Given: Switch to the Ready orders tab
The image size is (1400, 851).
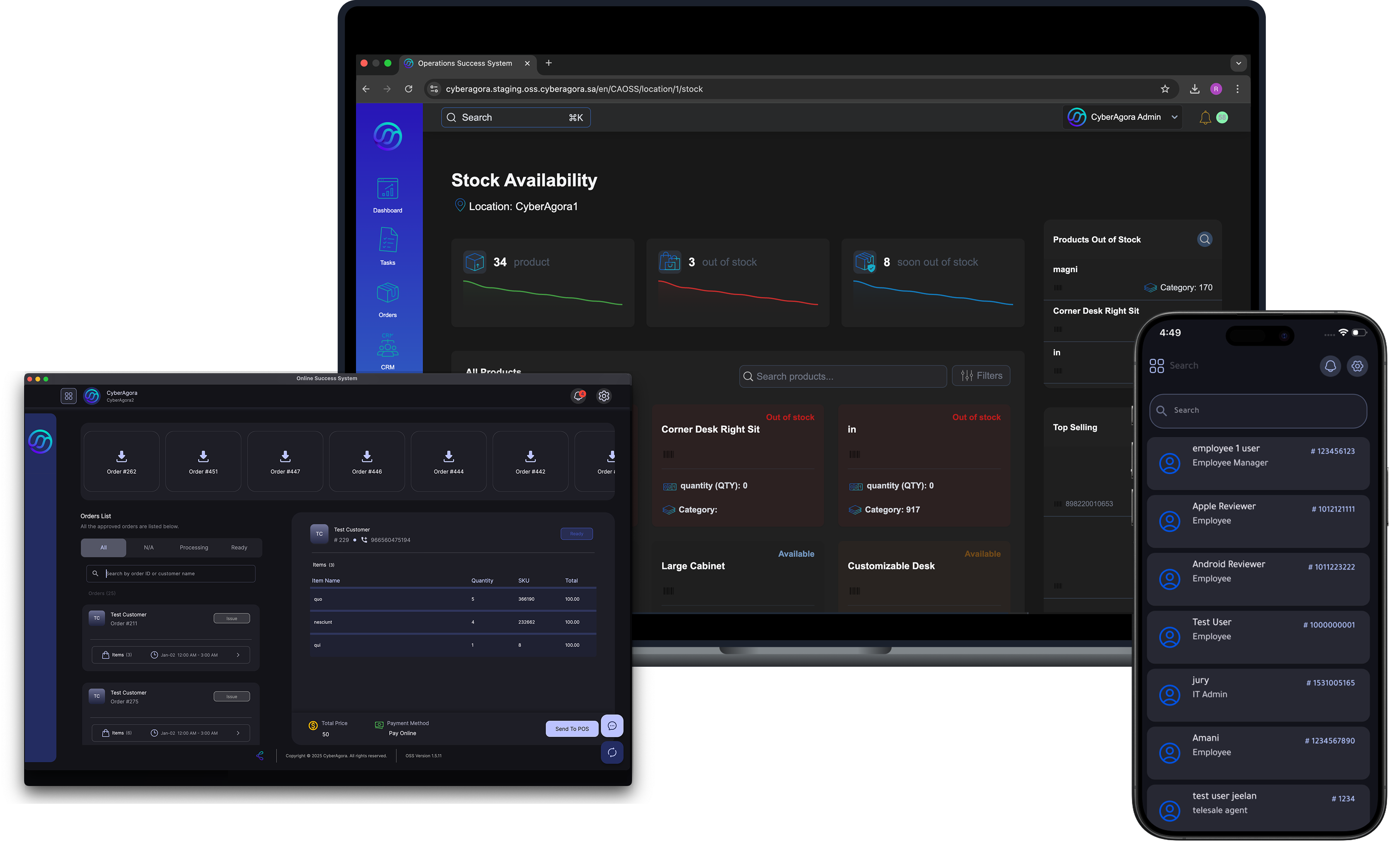Looking at the screenshot, I should click(x=239, y=547).
